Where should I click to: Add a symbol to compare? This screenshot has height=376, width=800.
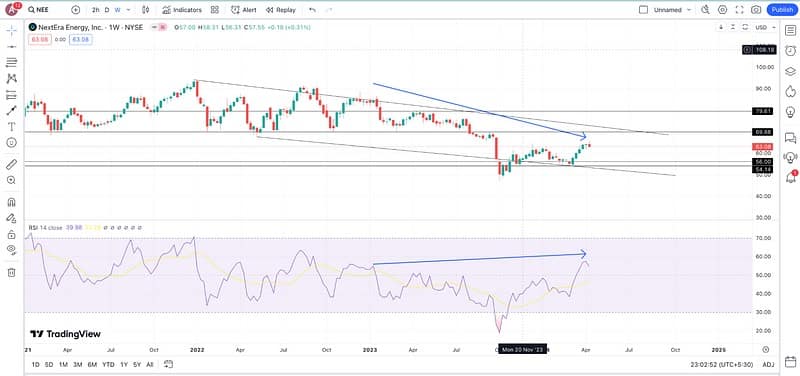[76, 10]
